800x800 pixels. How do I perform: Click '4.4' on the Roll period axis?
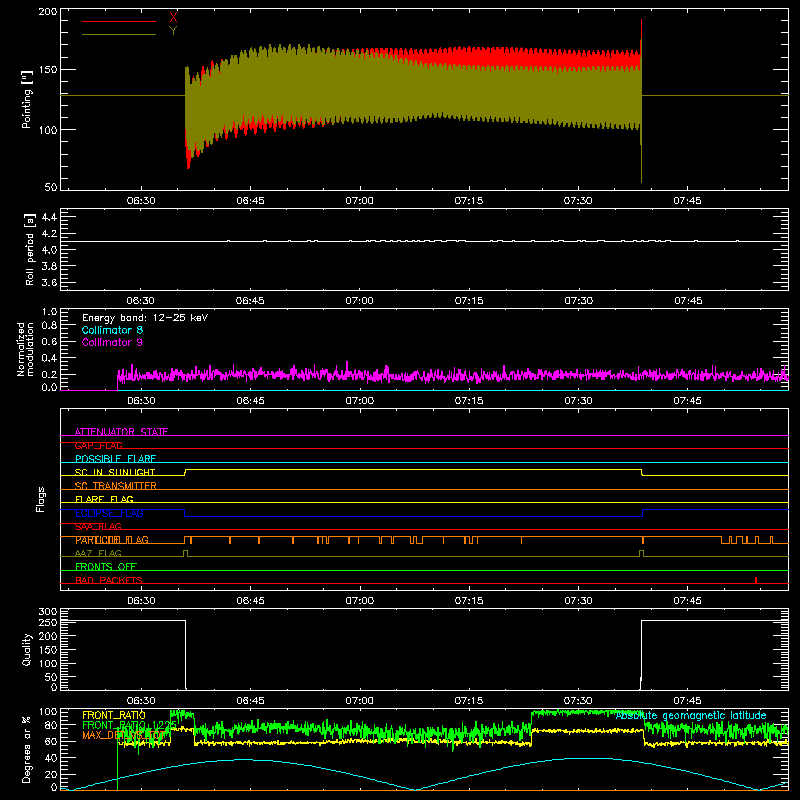(x=49, y=217)
